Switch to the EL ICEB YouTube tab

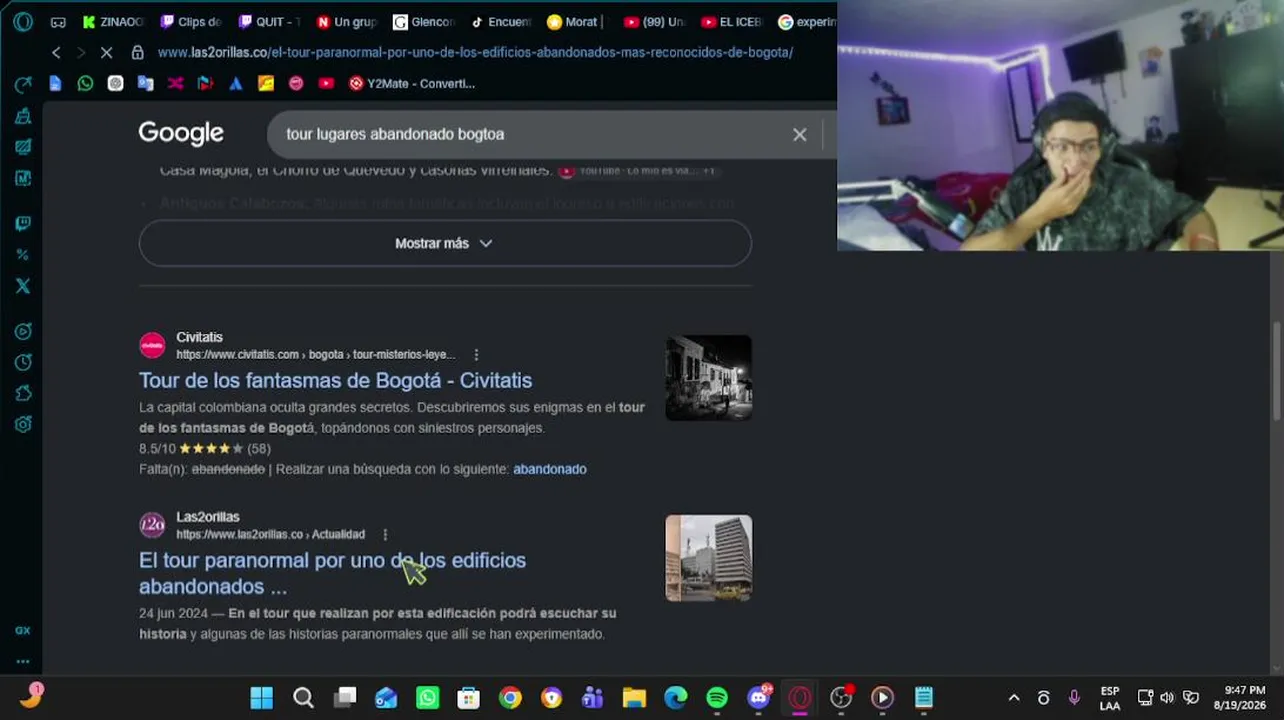tap(731, 21)
